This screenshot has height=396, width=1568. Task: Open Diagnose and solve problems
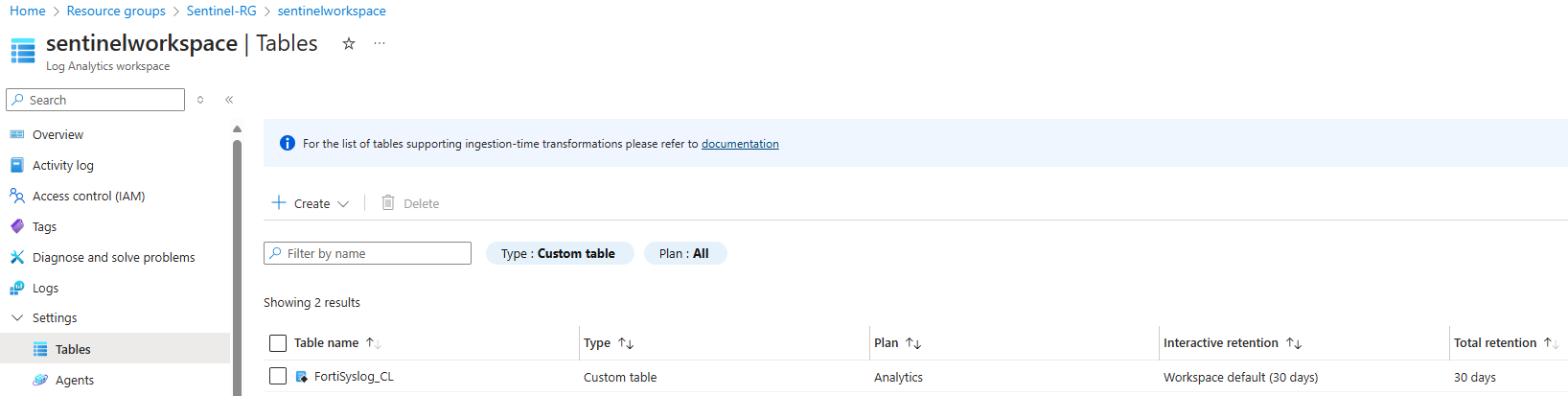click(113, 257)
